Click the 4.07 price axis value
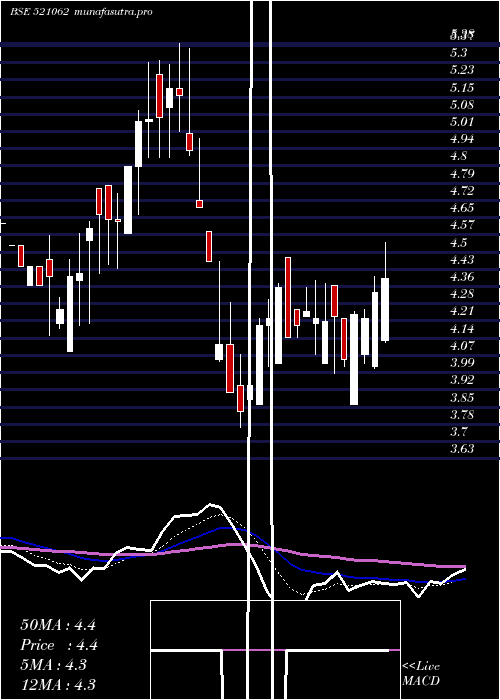This screenshot has height=700, width=500. coord(462,346)
